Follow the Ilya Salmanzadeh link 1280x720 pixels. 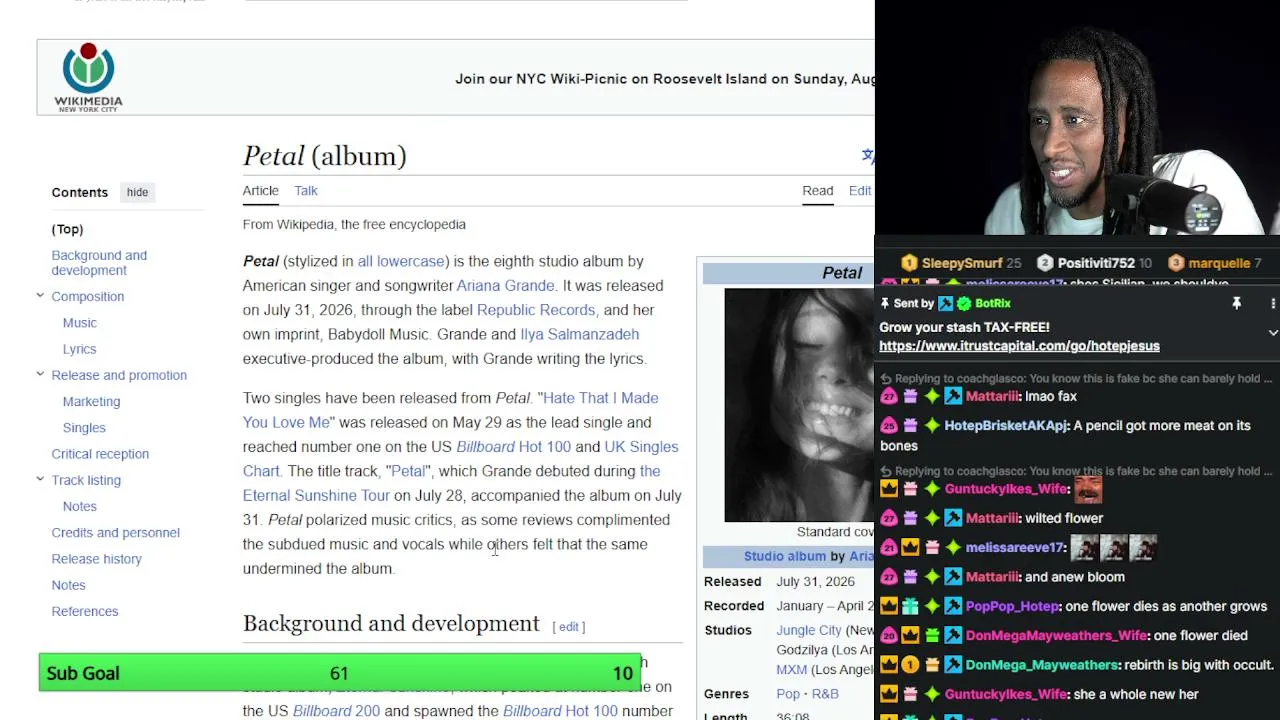[579, 334]
